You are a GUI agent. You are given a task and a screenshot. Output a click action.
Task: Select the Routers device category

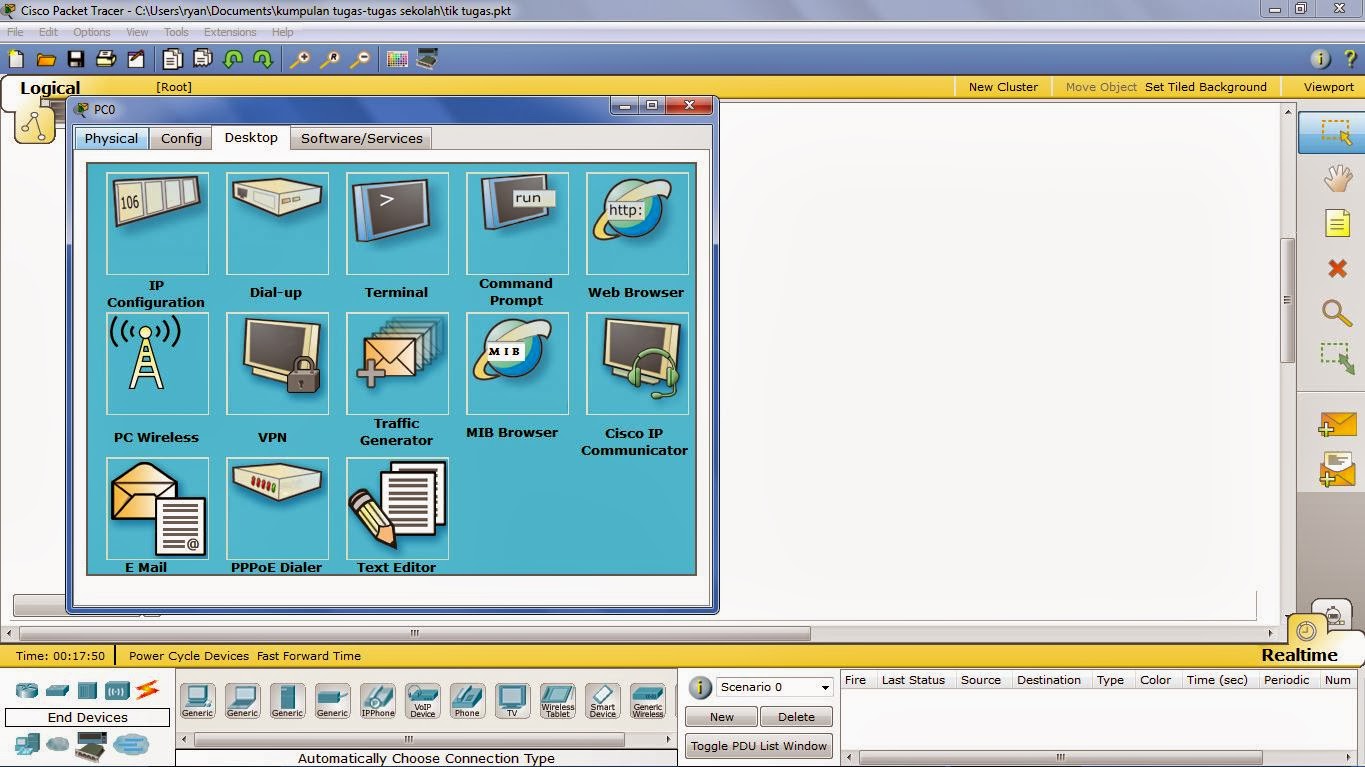pos(26,690)
